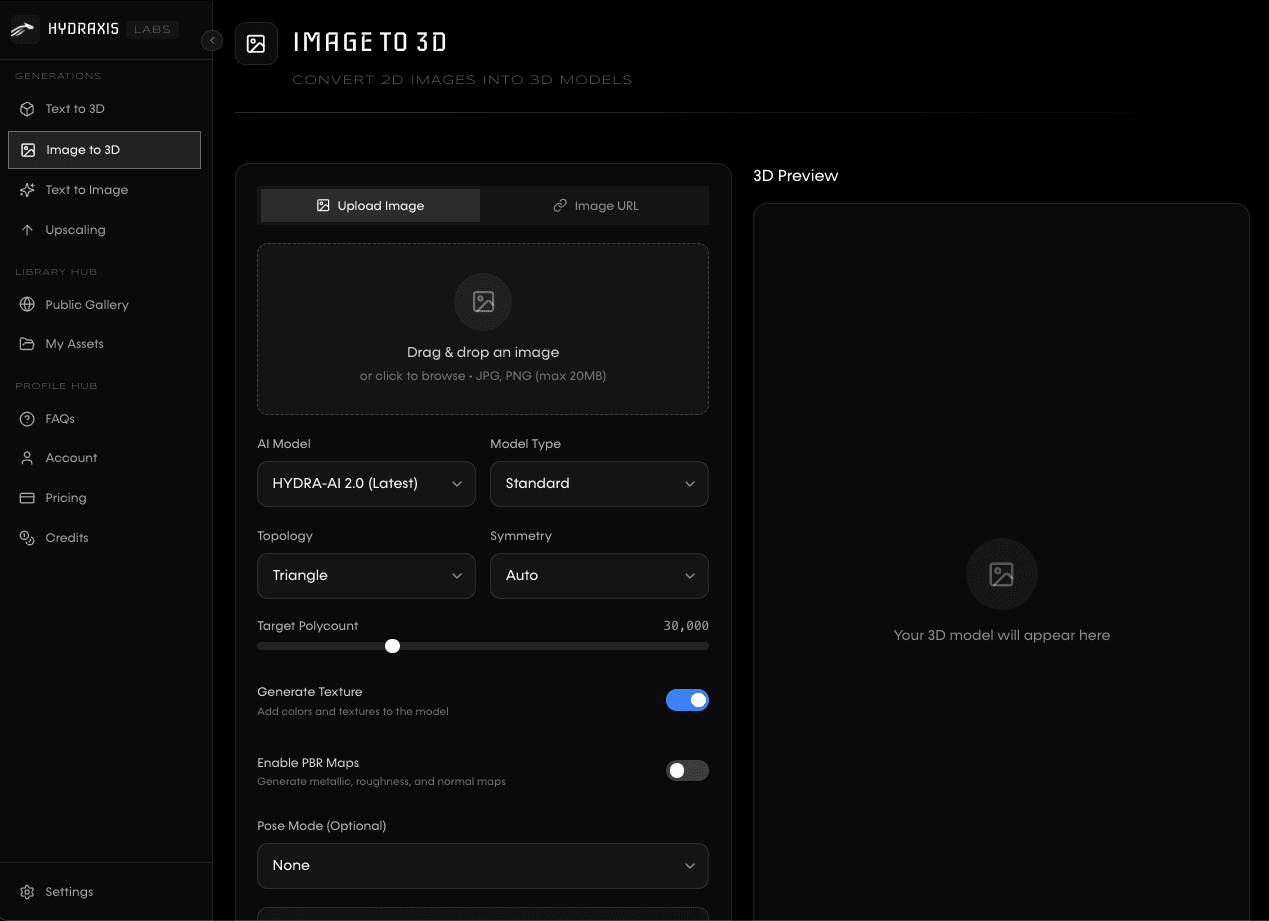Screen dimensions: 1269x921
Task: Open Public Gallery via globe icon
Action: (28, 305)
